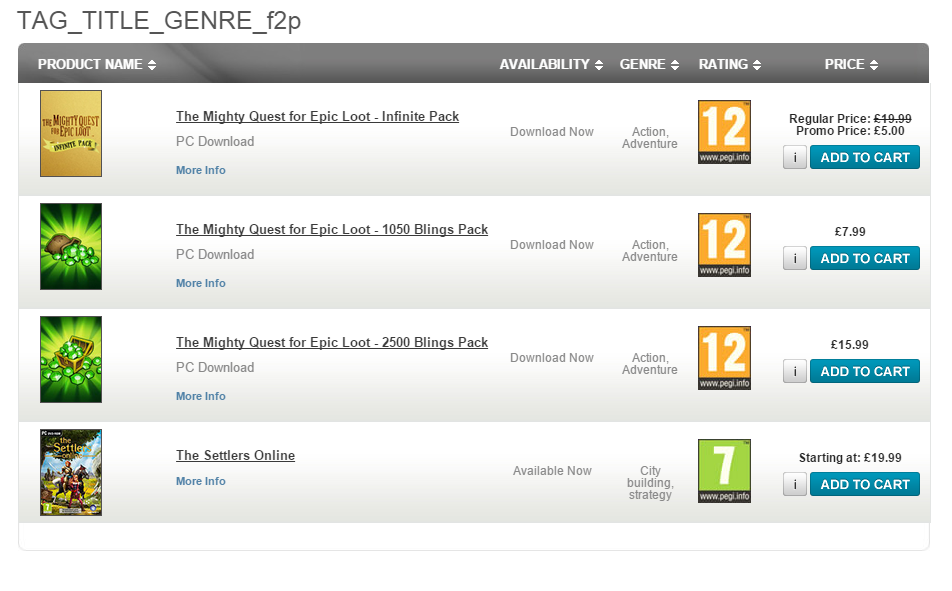Viewport: 952px width, 591px height.
Task: View More Info for 1050 Blings Pack
Action: (x=201, y=283)
